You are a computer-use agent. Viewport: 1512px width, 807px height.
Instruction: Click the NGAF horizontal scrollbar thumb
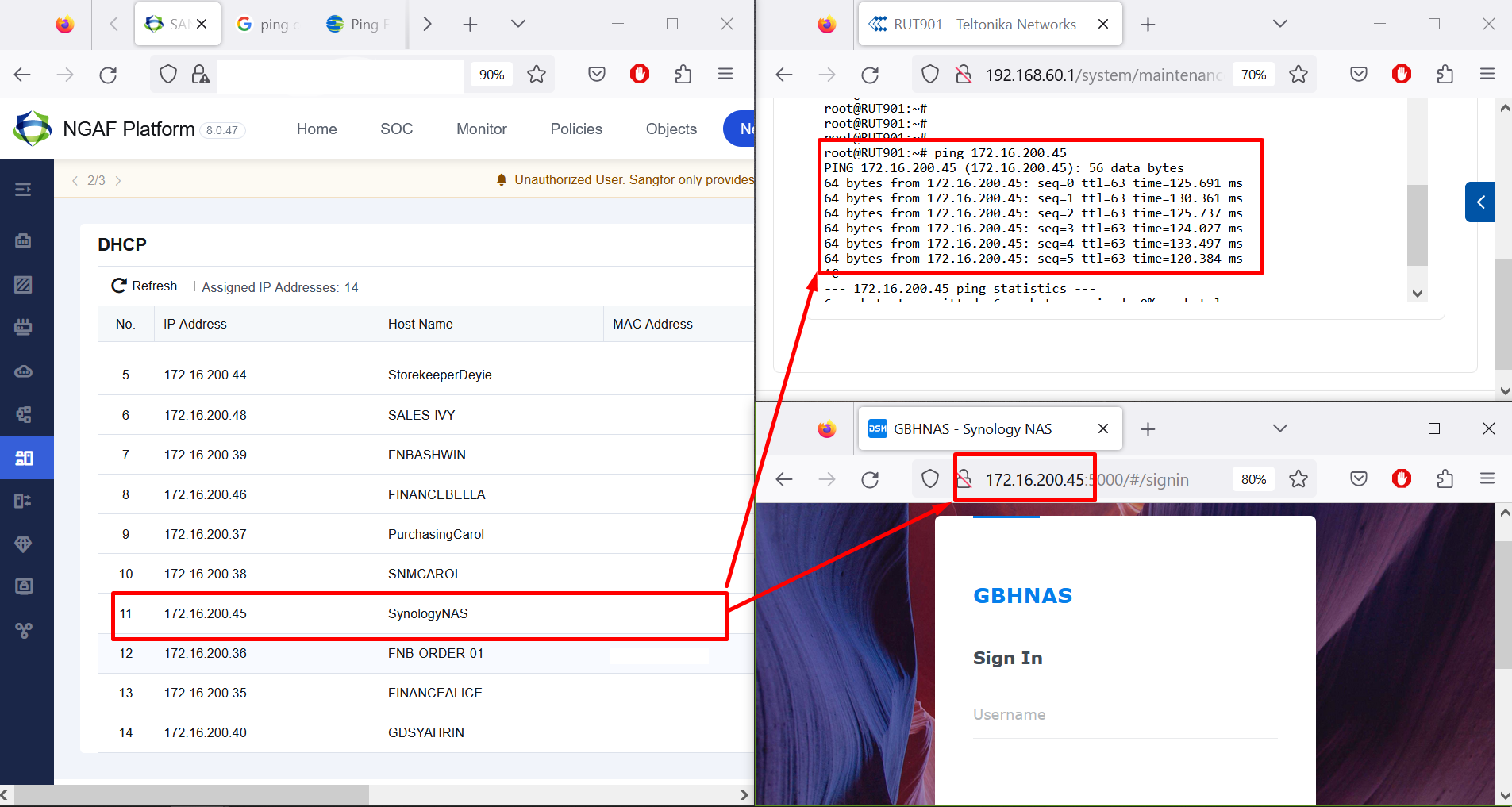point(191,794)
